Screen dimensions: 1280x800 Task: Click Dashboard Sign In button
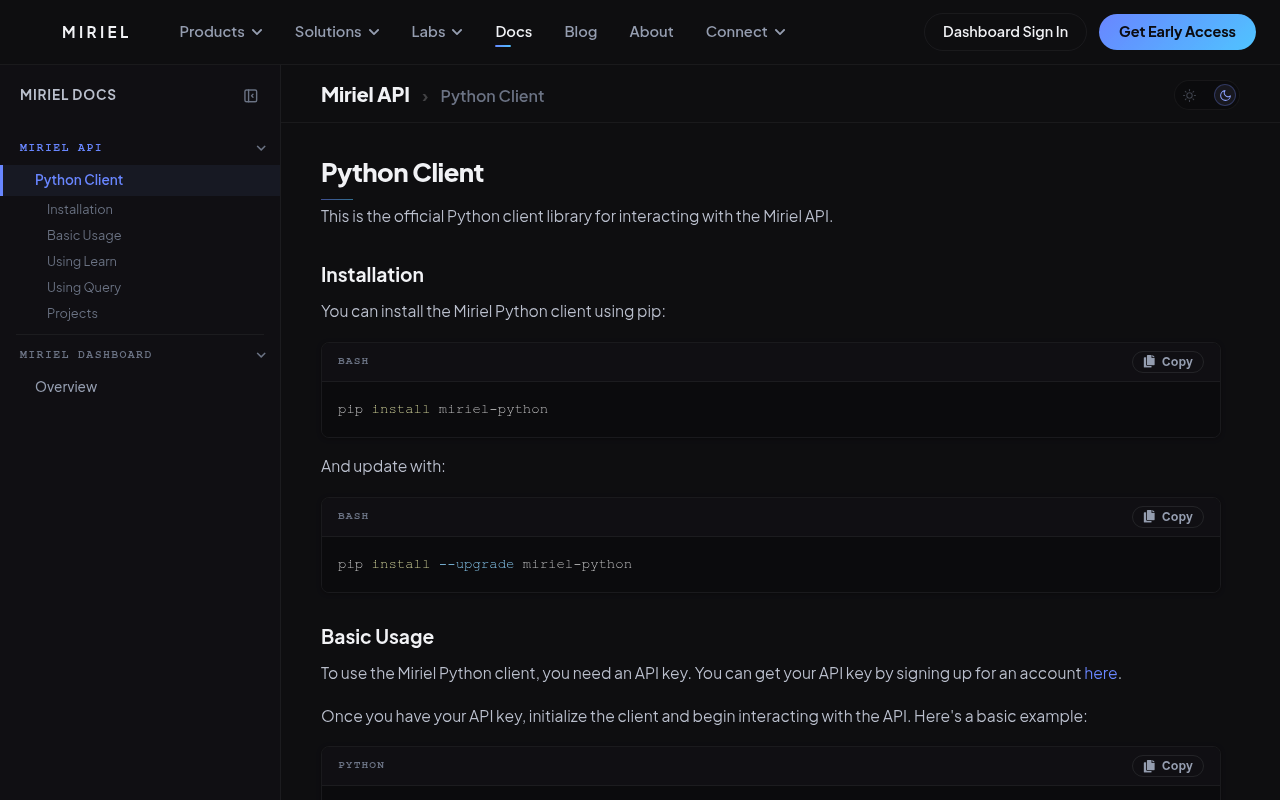[1005, 32]
